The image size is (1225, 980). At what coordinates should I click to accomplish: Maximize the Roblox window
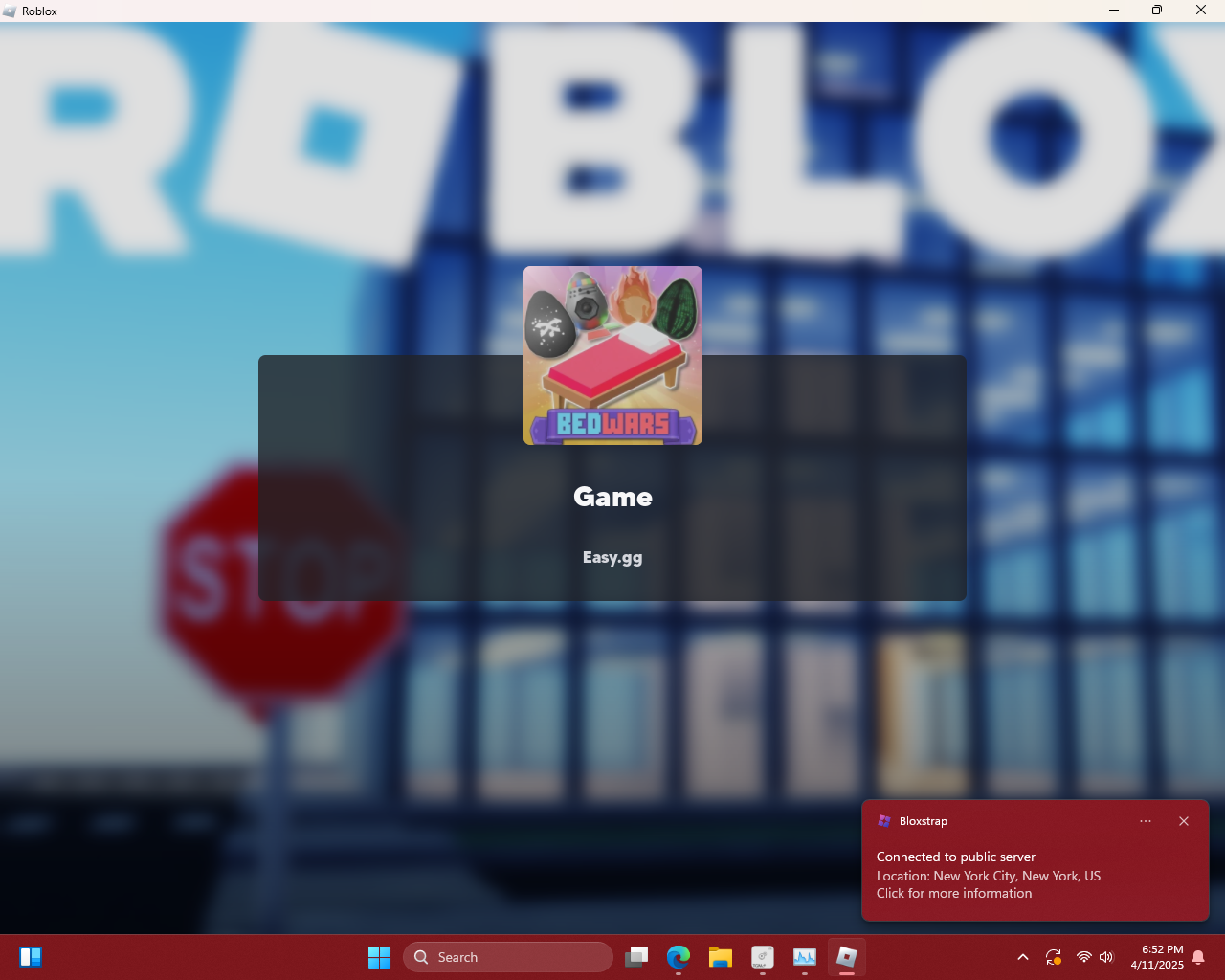click(x=1157, y=11)
